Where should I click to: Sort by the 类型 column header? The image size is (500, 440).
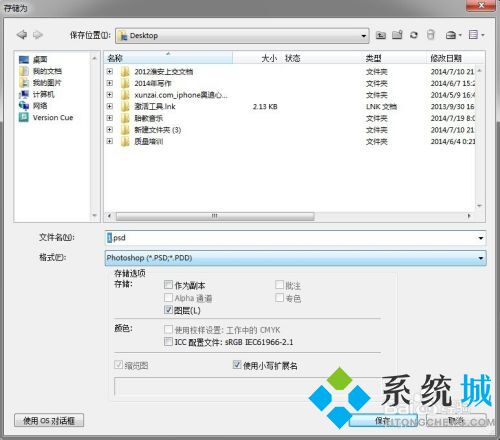click(394, 58)
